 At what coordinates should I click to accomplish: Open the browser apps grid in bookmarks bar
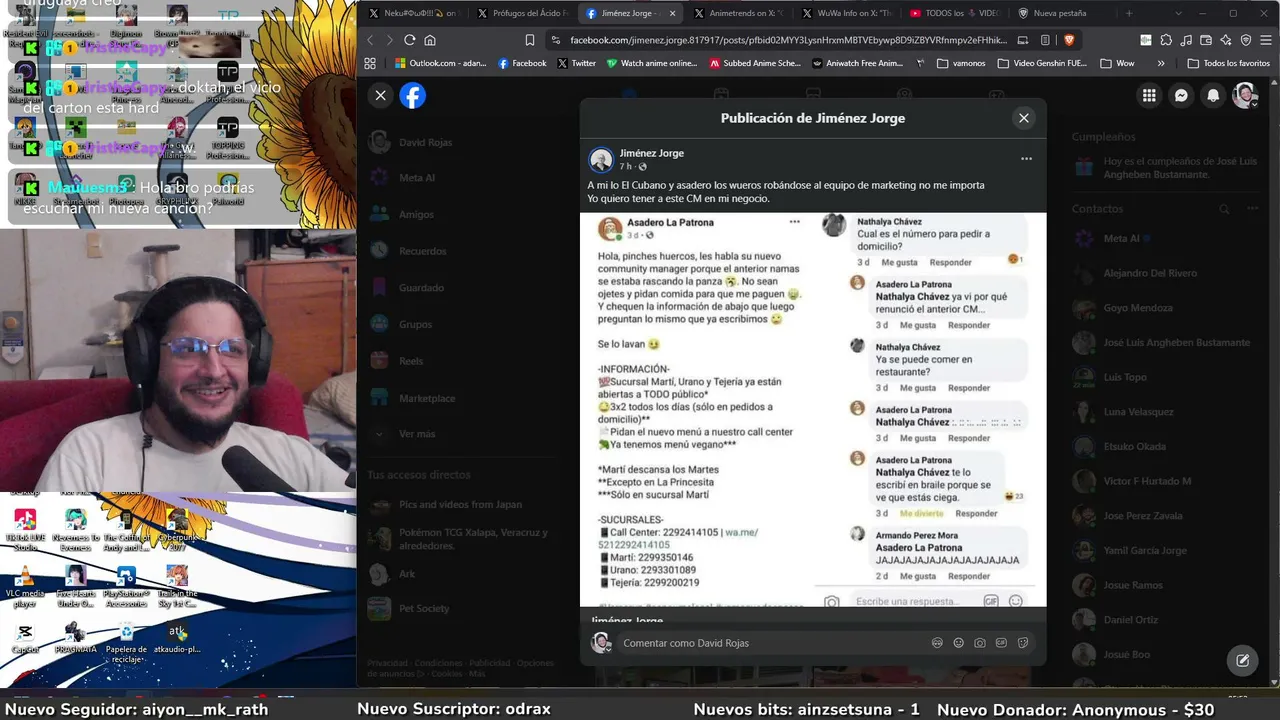(x=370, y=63)
